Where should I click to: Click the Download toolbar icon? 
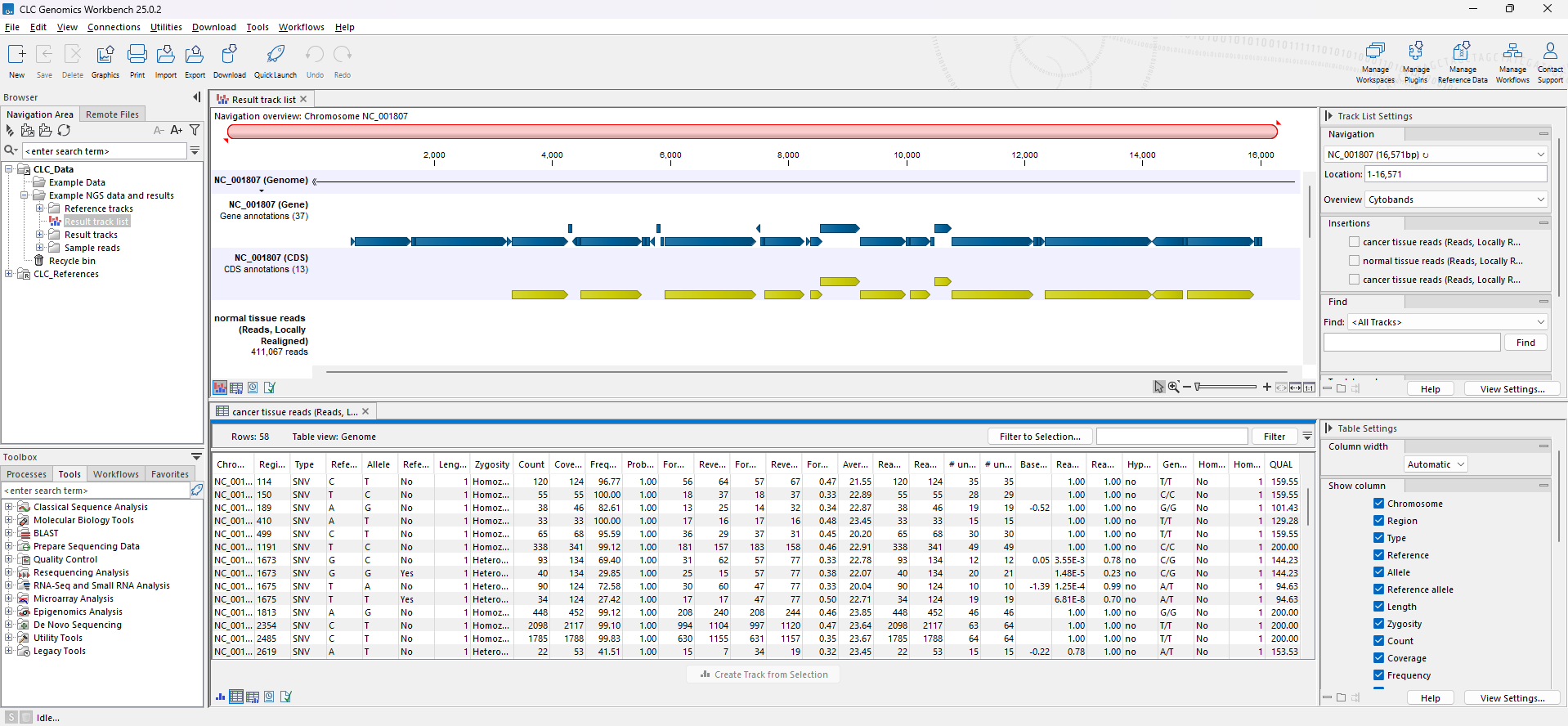tap(229, 56)
